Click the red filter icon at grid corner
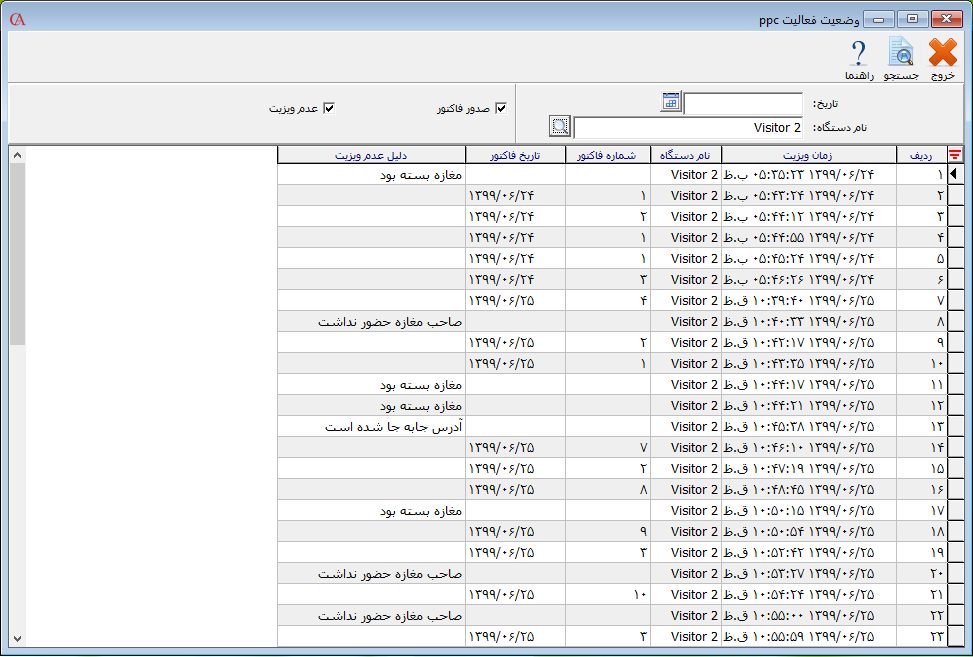The image size is (973, 657). (955, 154)
